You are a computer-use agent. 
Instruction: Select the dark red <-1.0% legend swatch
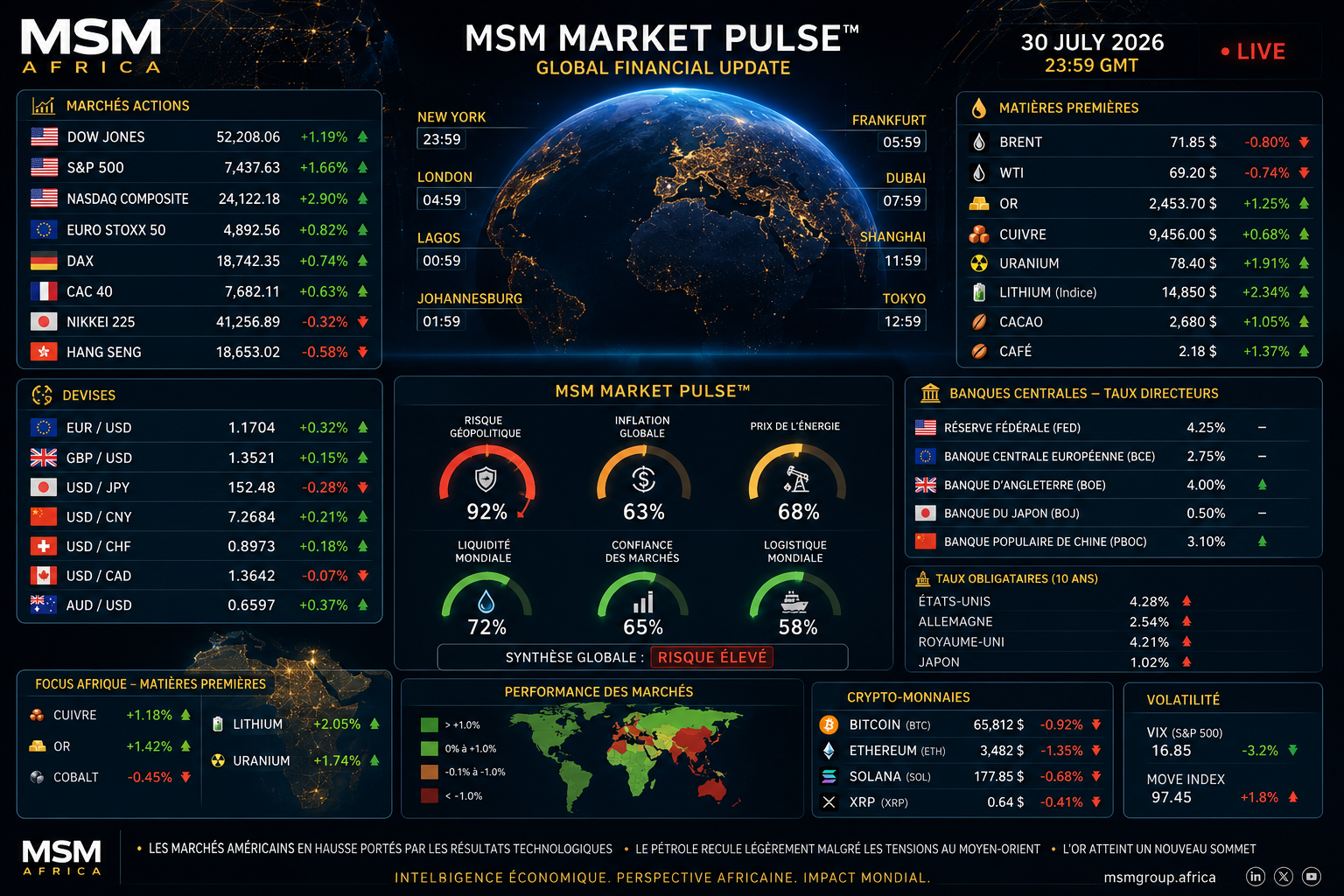coord(430,795)
